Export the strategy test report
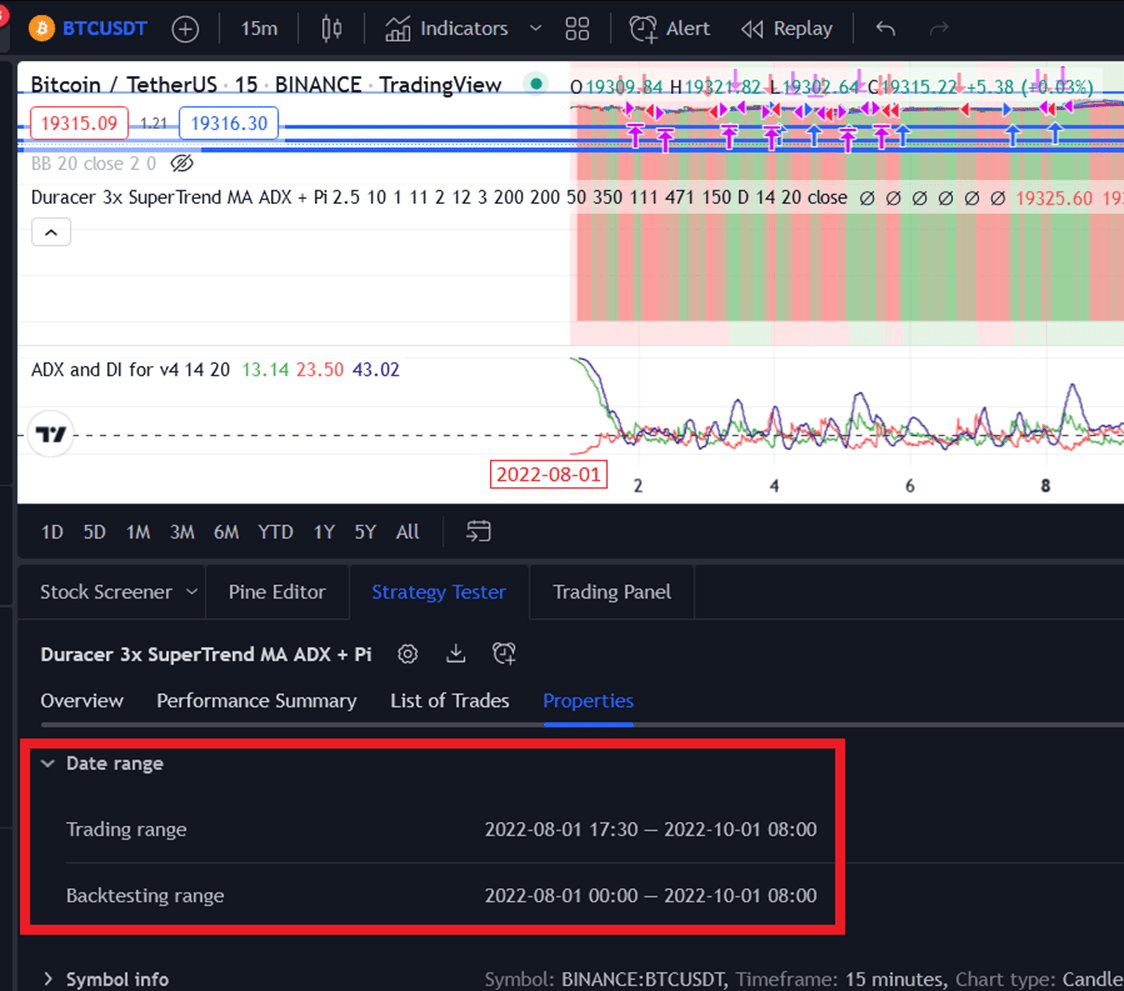The height and width of the screenshot is (991, 1124). pyautogui.click(x=455, y=653)
